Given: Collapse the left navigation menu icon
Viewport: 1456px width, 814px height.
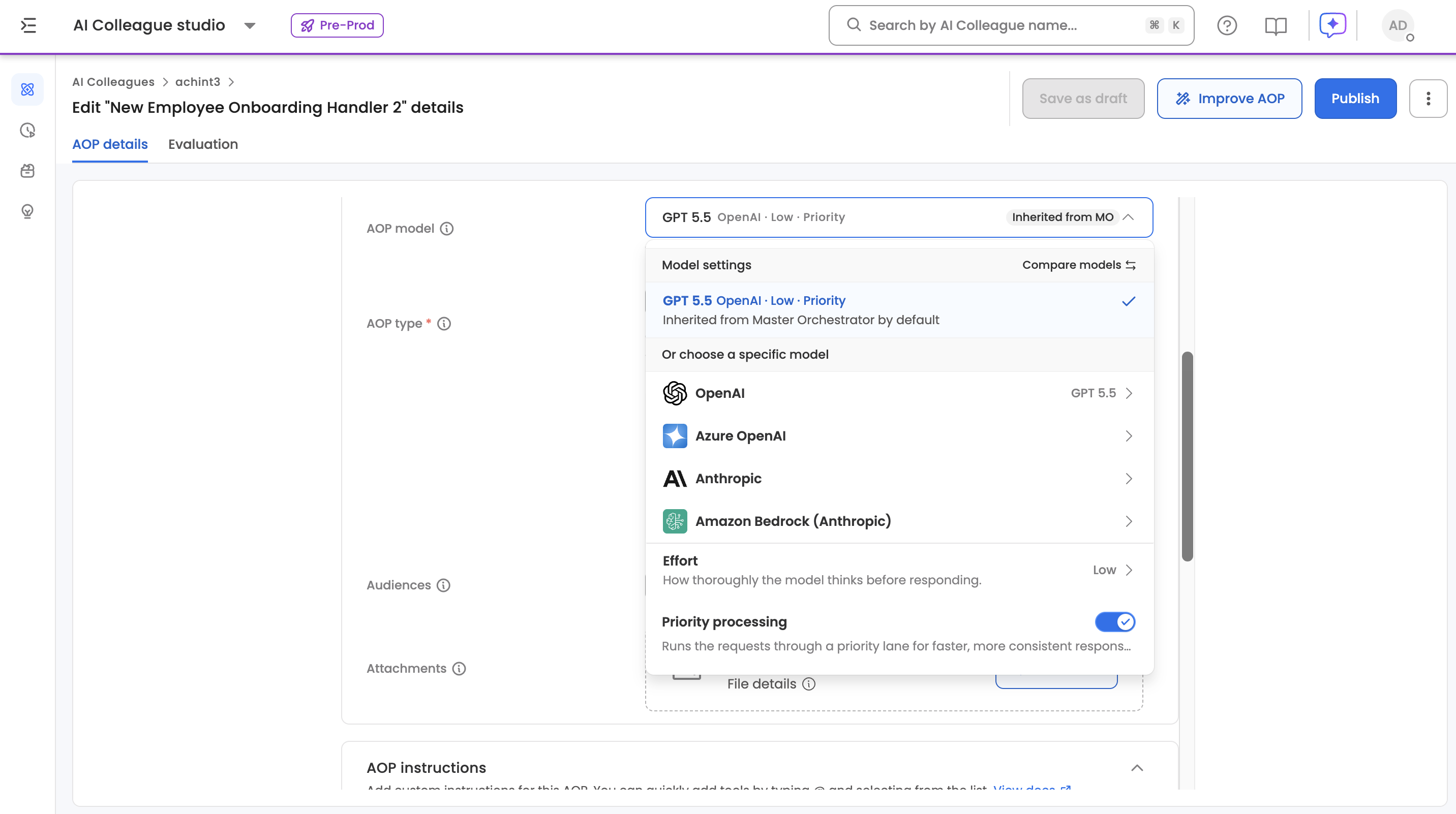Looking at the screenshot, I should pyautogui.click(x=28, y=25).
